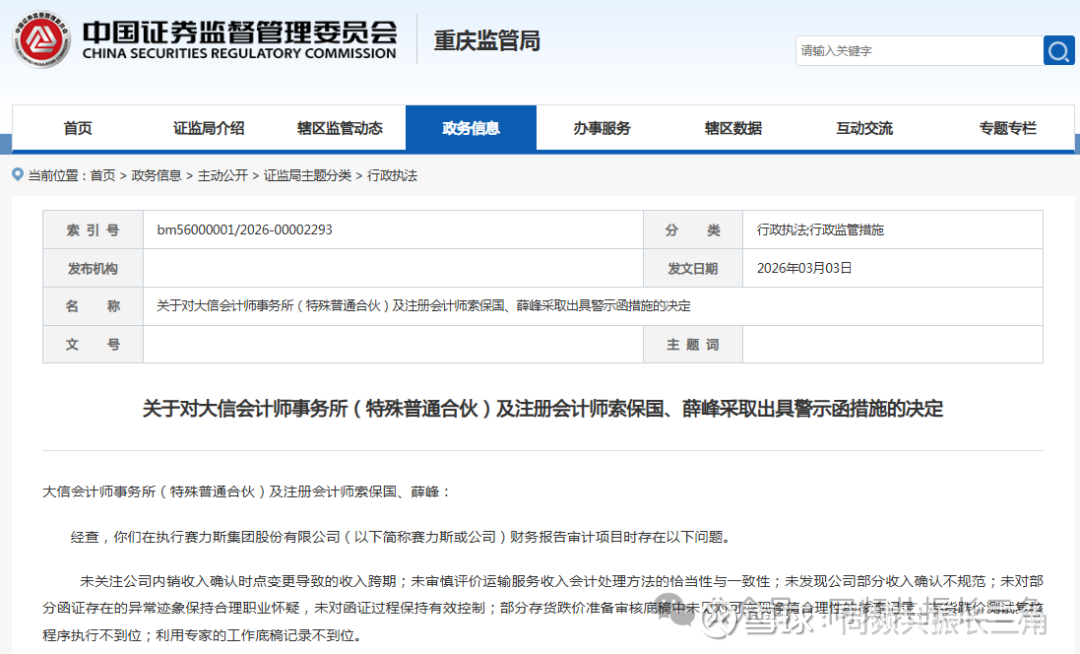Click the 主题词 label cell

click(x=693, y=344)
